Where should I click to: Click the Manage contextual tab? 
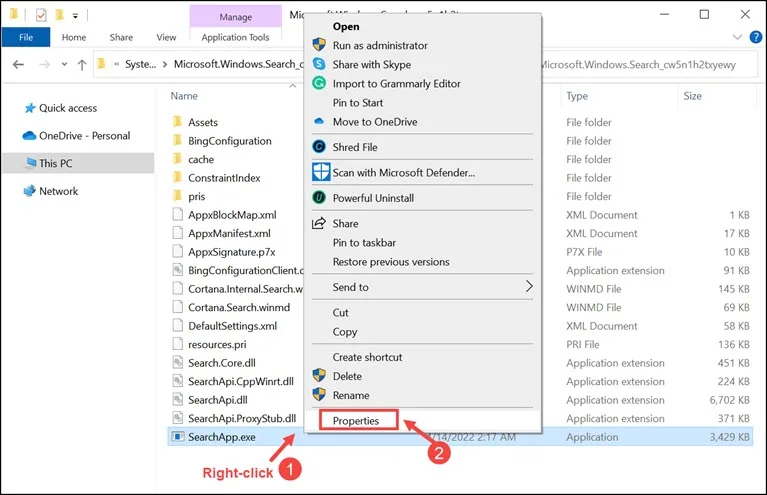tap(235, 17)
